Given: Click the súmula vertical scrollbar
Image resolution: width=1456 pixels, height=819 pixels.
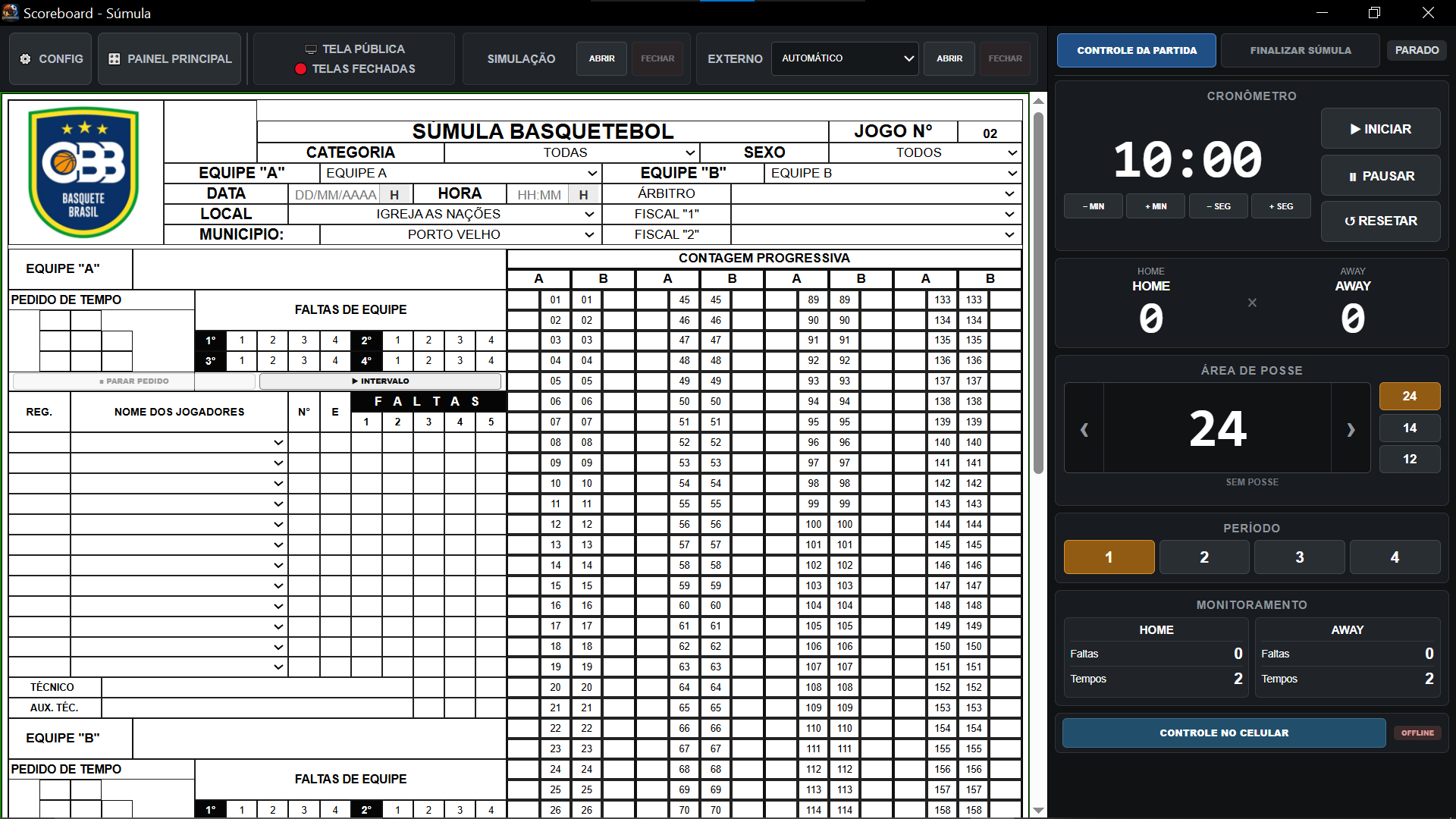Looking at the screenshot, I should coord(1038,293).
